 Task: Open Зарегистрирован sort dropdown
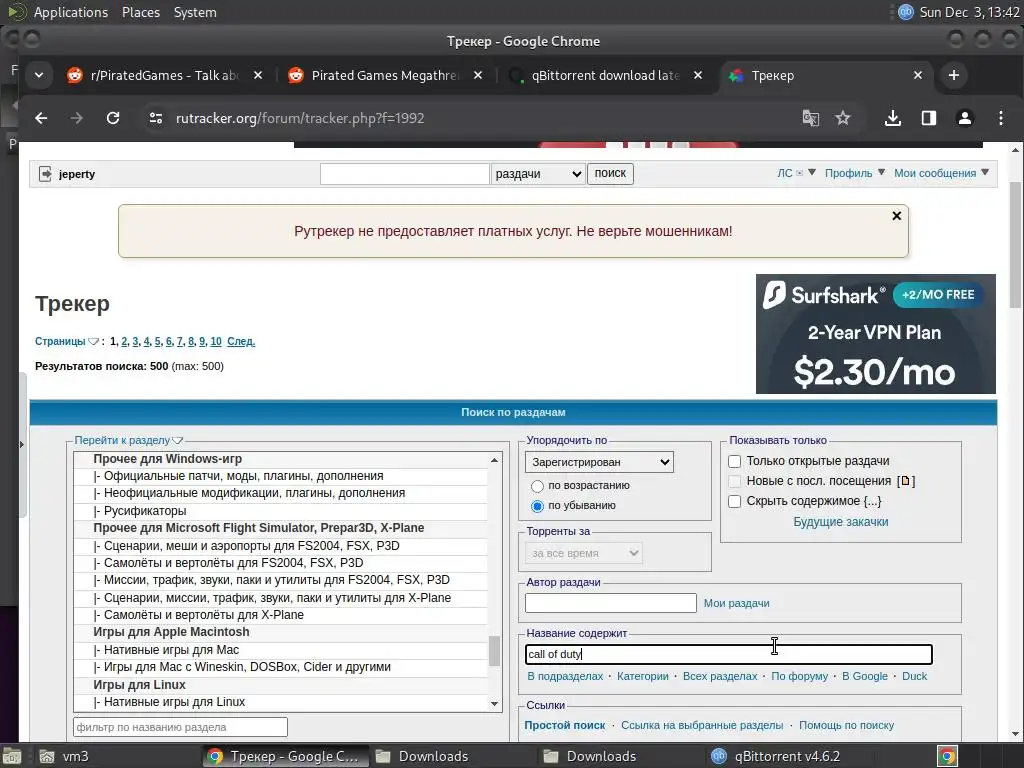tap(600, 462)
